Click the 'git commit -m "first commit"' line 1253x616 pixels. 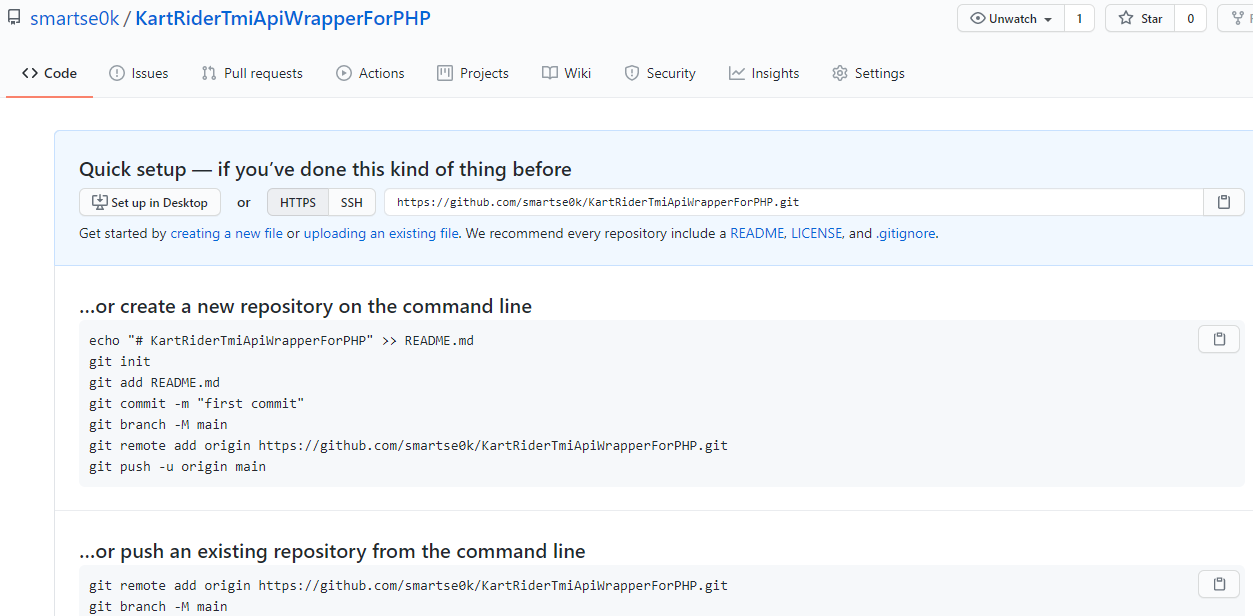(x=196, y=403)
